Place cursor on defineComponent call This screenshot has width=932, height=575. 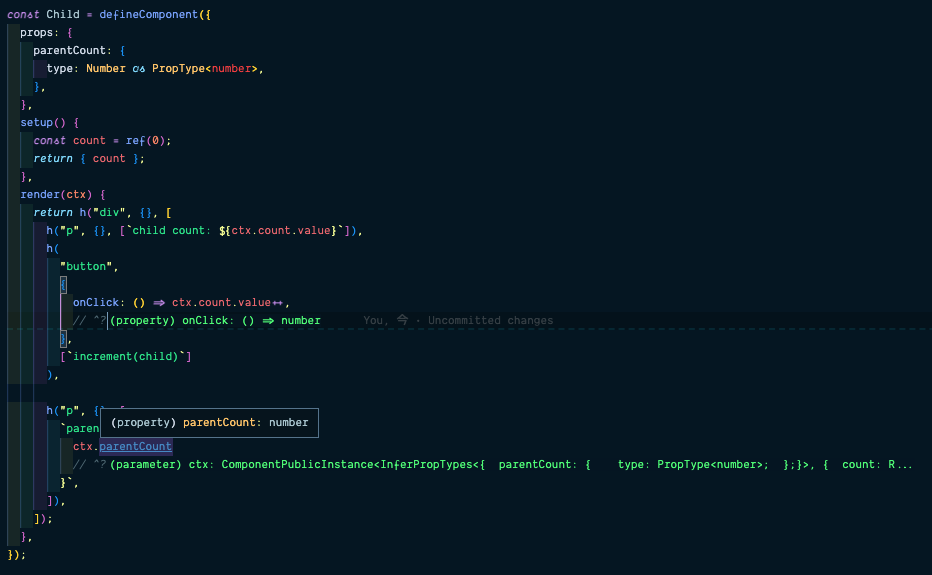(x=149, y=14)
